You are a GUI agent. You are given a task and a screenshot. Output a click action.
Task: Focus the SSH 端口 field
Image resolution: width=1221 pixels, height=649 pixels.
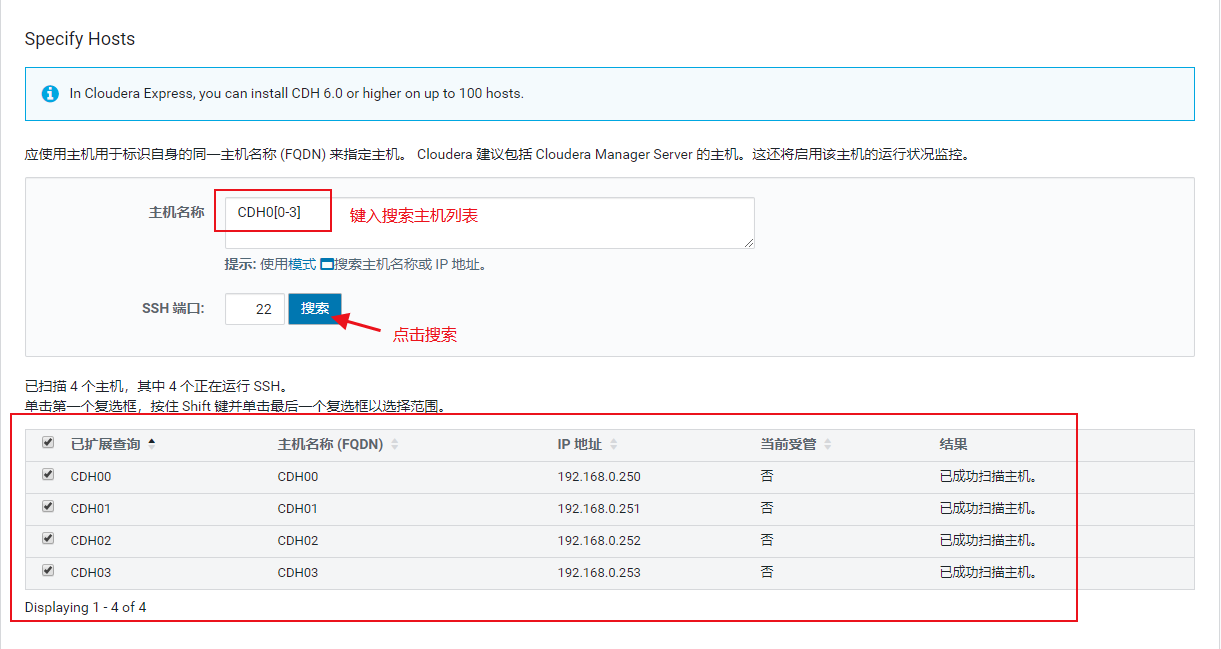tap(255, 309)
